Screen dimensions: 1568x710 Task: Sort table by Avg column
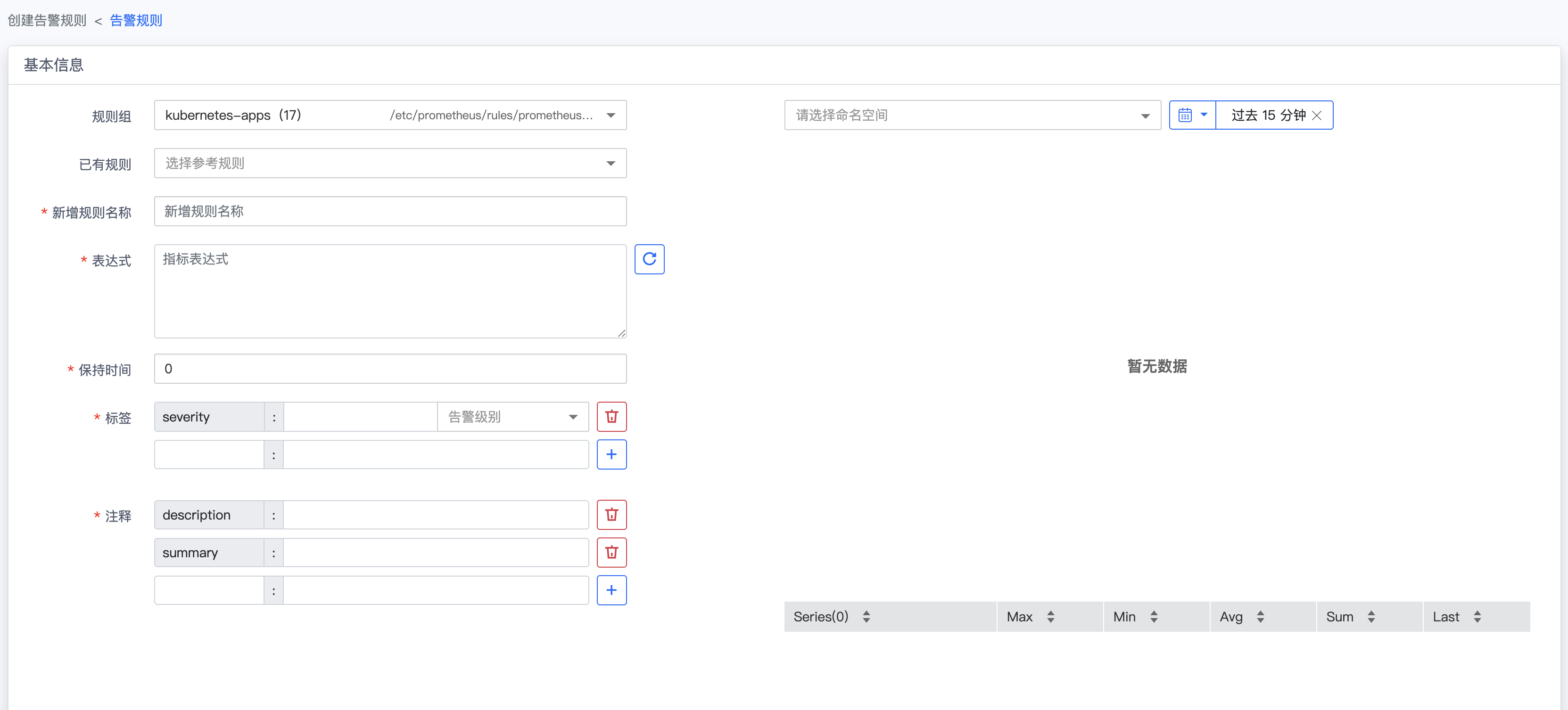click(1260, 617)
